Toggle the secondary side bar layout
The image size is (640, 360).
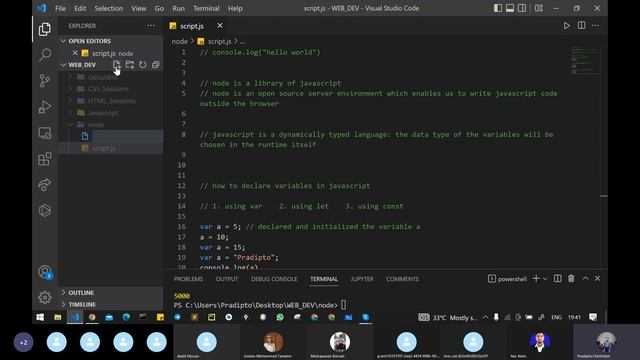coord(522,8)
